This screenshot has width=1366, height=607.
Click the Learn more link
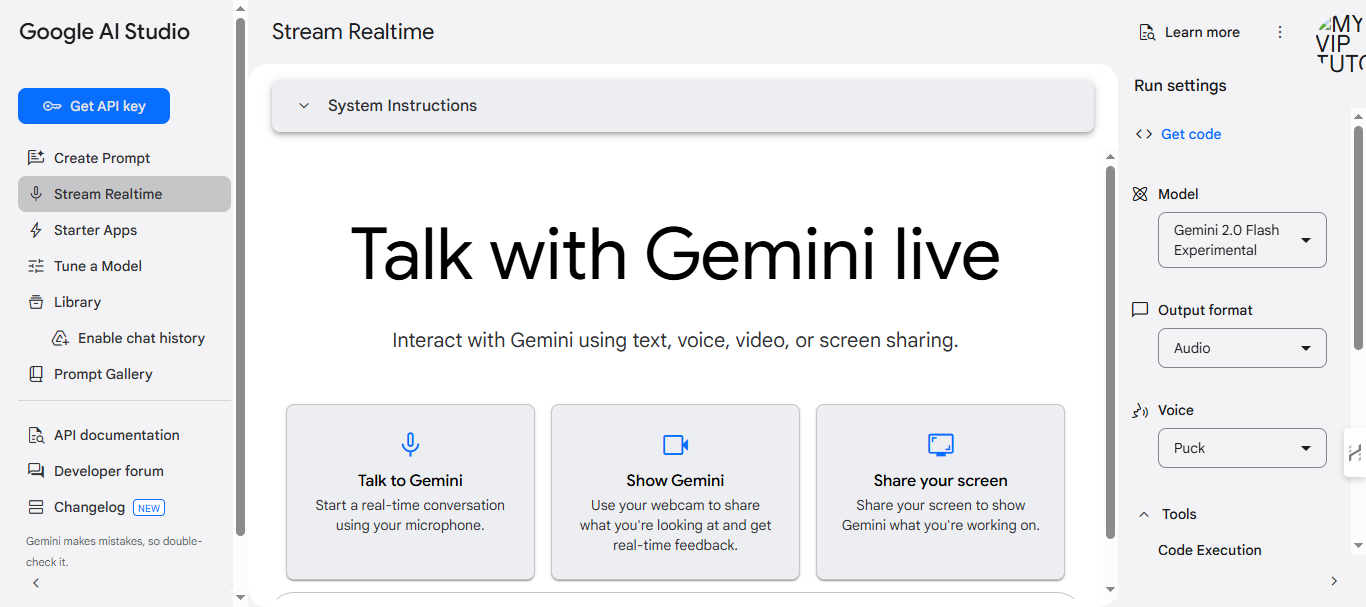[1190, 32]
